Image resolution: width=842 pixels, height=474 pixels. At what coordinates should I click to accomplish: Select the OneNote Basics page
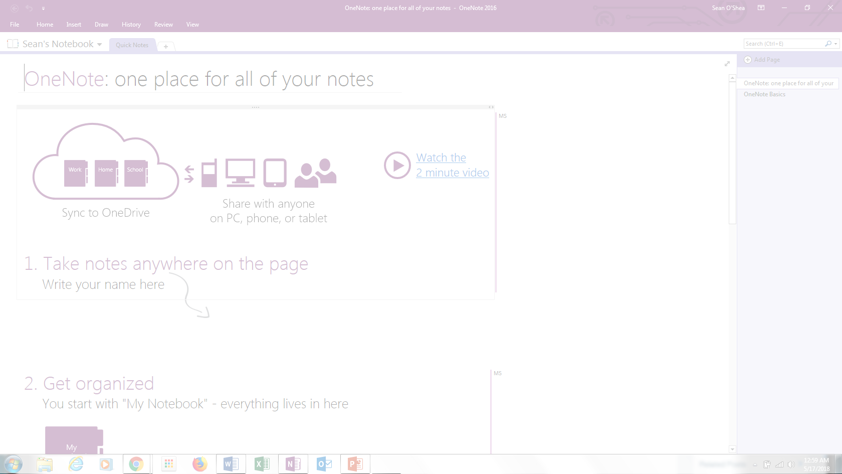click(764, 94)
